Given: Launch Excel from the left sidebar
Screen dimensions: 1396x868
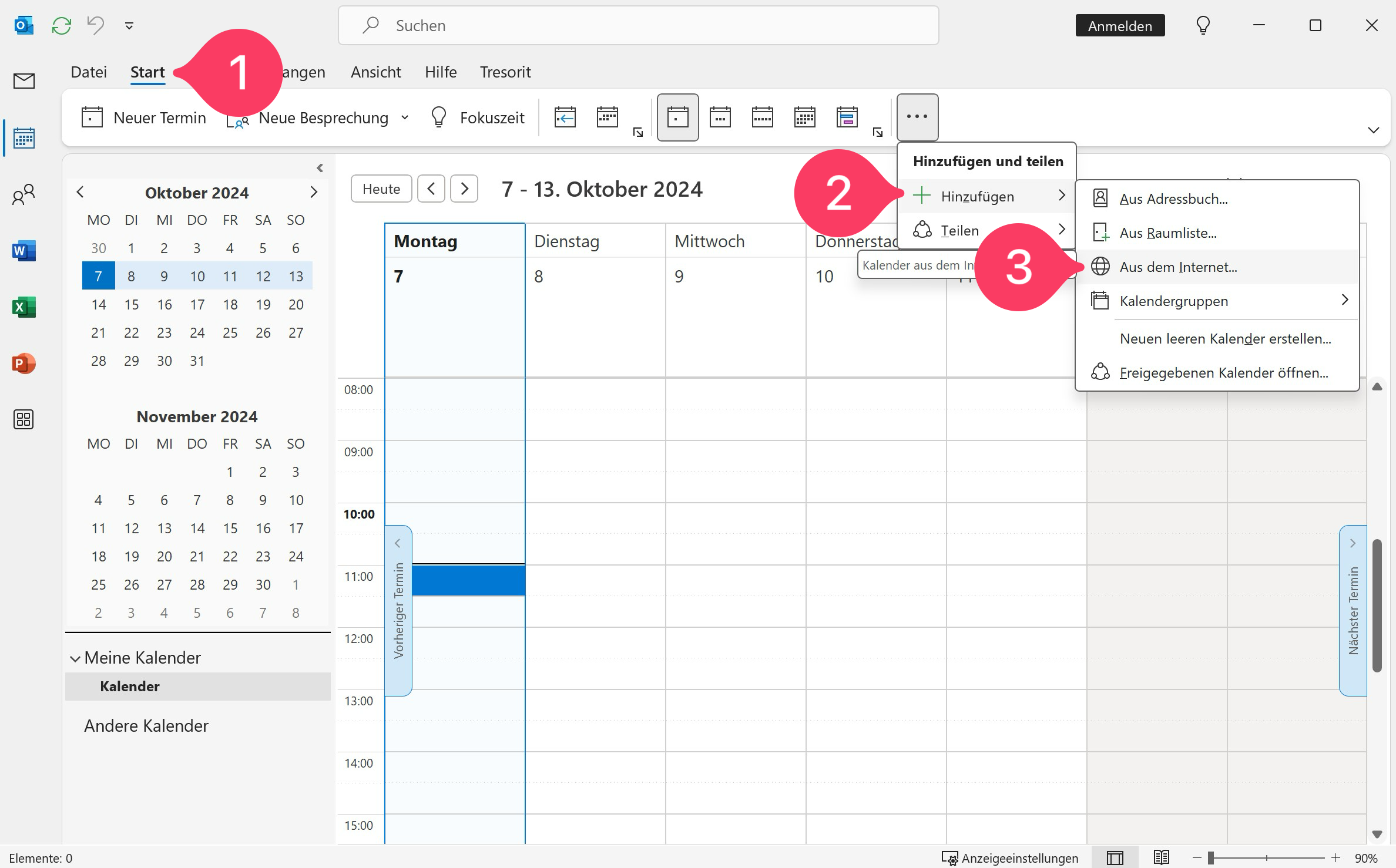Looking at the screenshot, I should tap(24, 307).
